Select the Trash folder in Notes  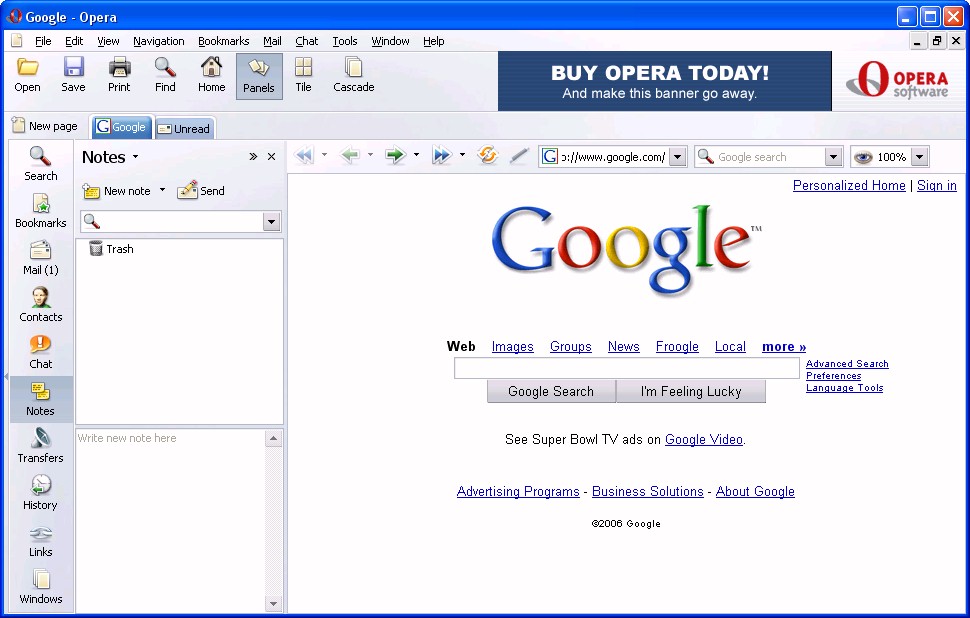(111, 249)
